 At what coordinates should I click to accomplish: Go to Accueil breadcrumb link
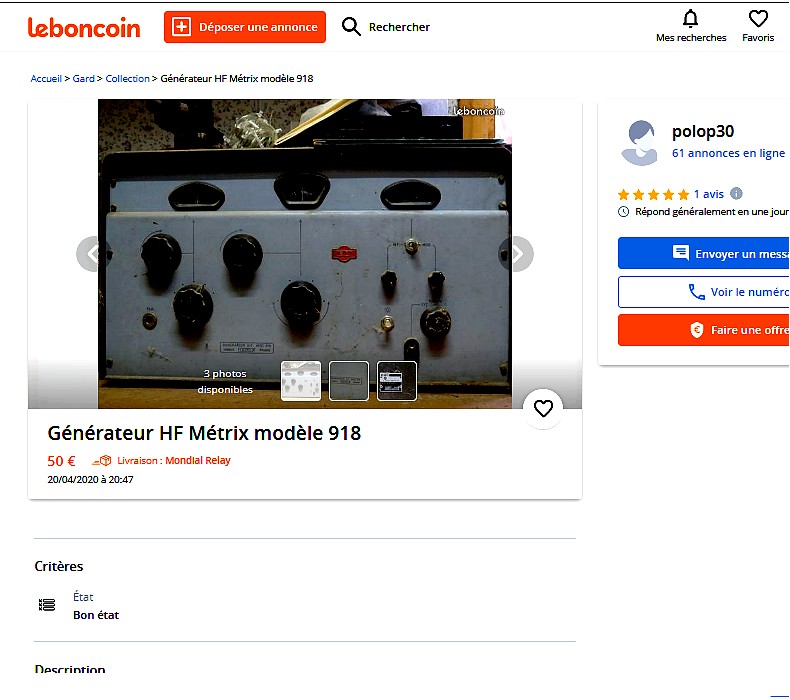46,79
